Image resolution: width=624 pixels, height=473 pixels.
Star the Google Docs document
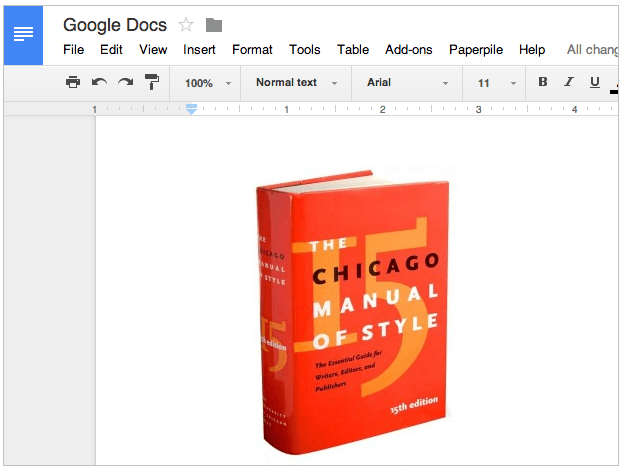point(186,25)
